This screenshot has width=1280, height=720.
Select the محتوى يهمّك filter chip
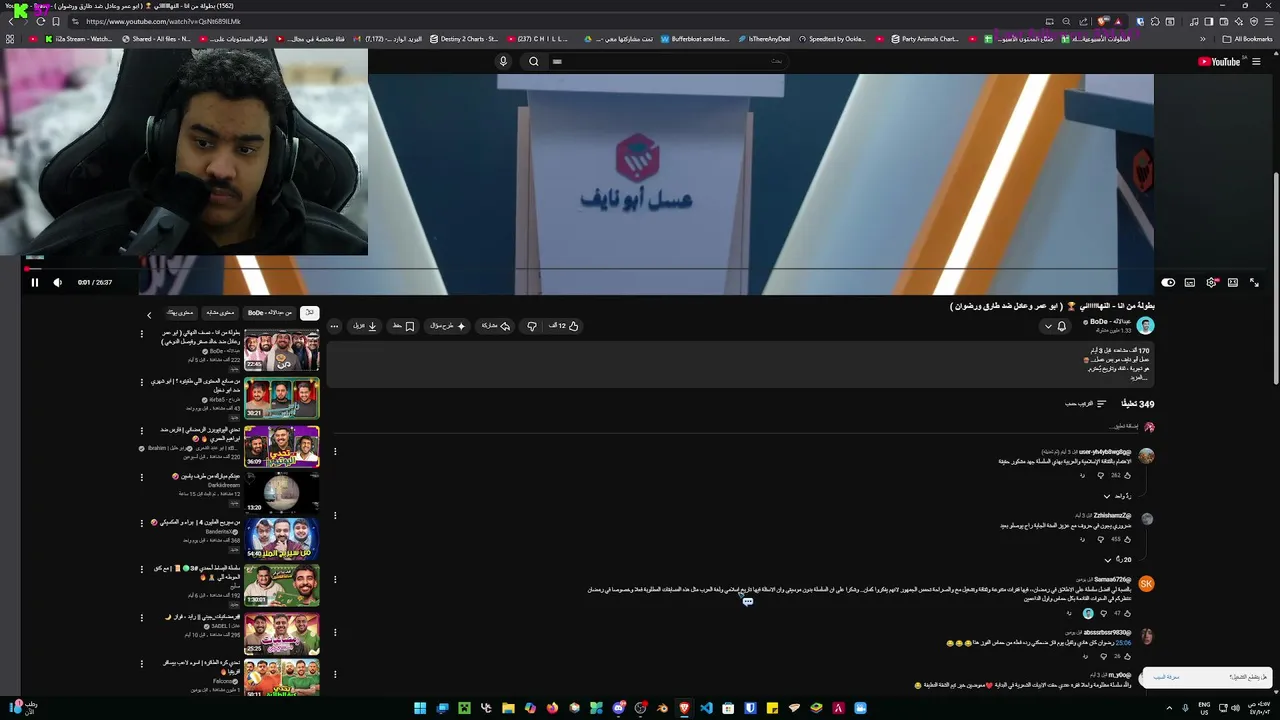pos(179,313)
